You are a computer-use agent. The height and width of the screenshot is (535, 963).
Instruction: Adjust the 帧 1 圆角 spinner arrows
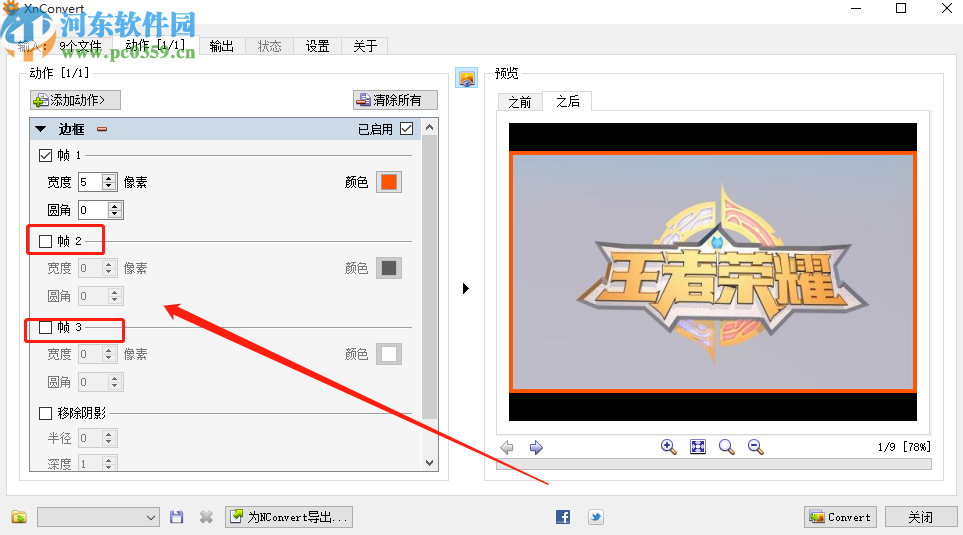pyautogui.click(x=115, y=210)
